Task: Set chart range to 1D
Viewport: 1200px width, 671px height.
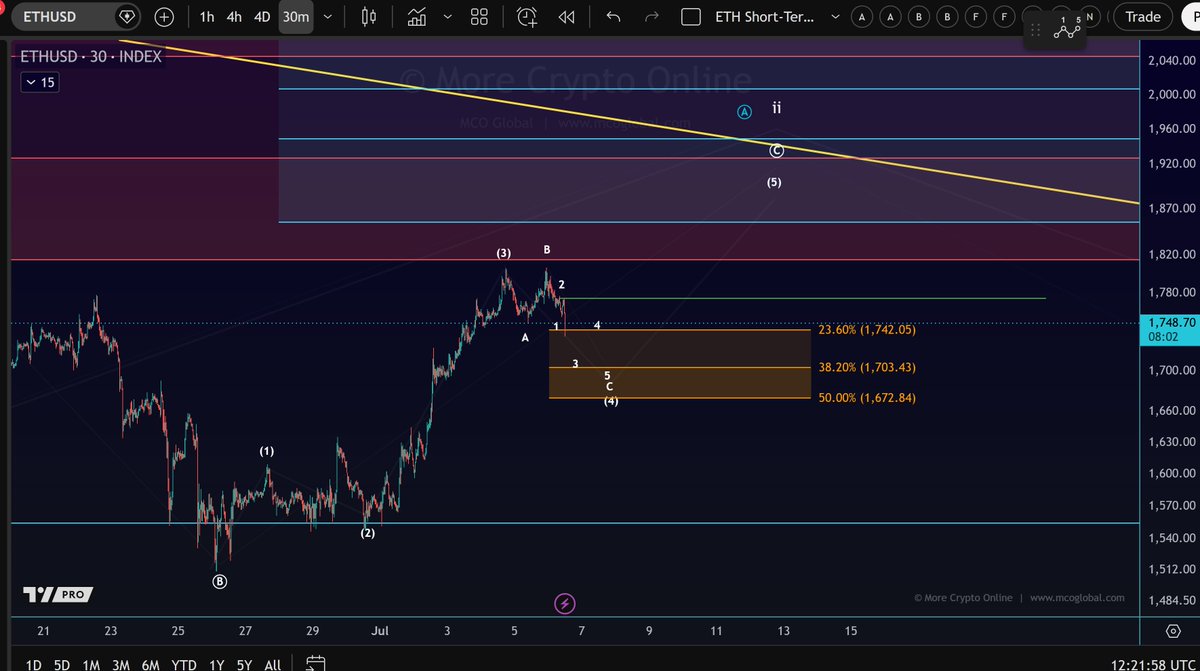Action: point(33,664)
